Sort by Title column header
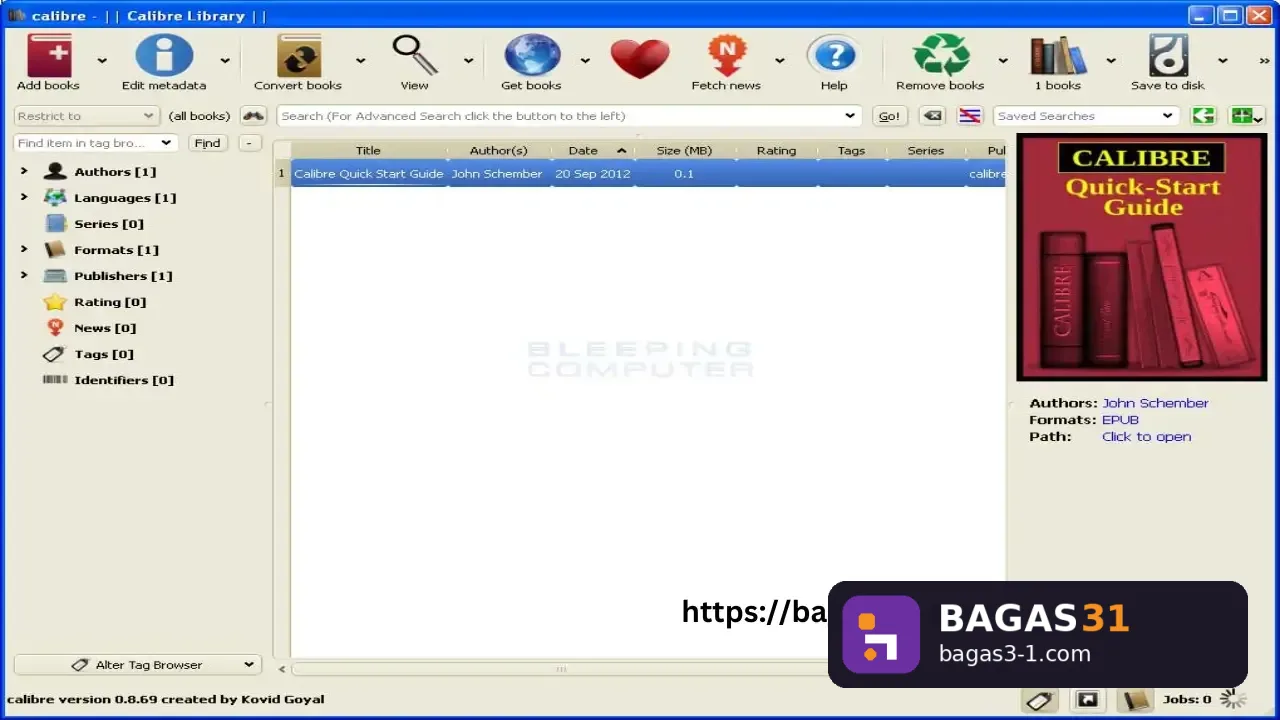 368,151
